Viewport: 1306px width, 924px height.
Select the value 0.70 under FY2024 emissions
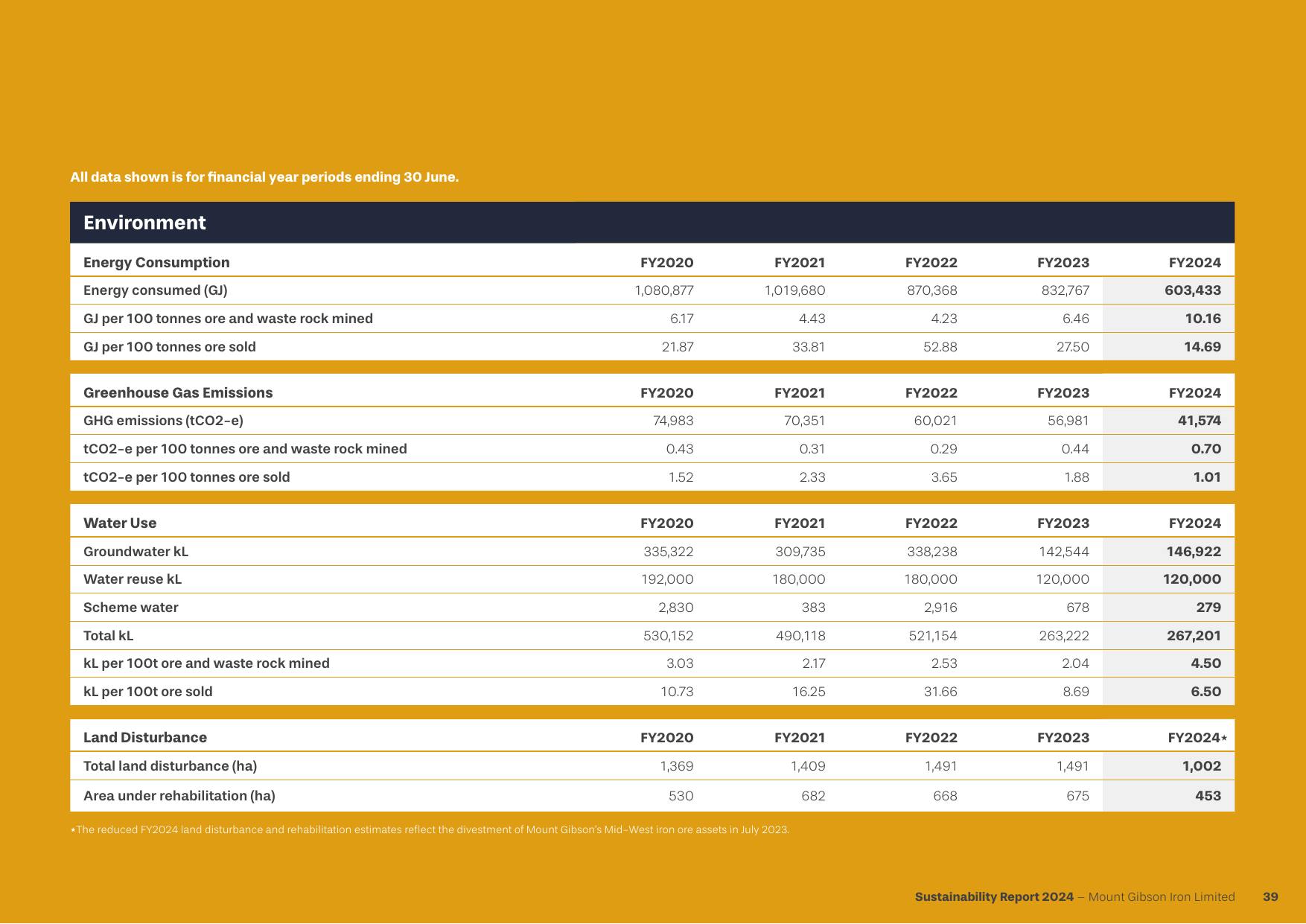click(x=1206, y=449)
